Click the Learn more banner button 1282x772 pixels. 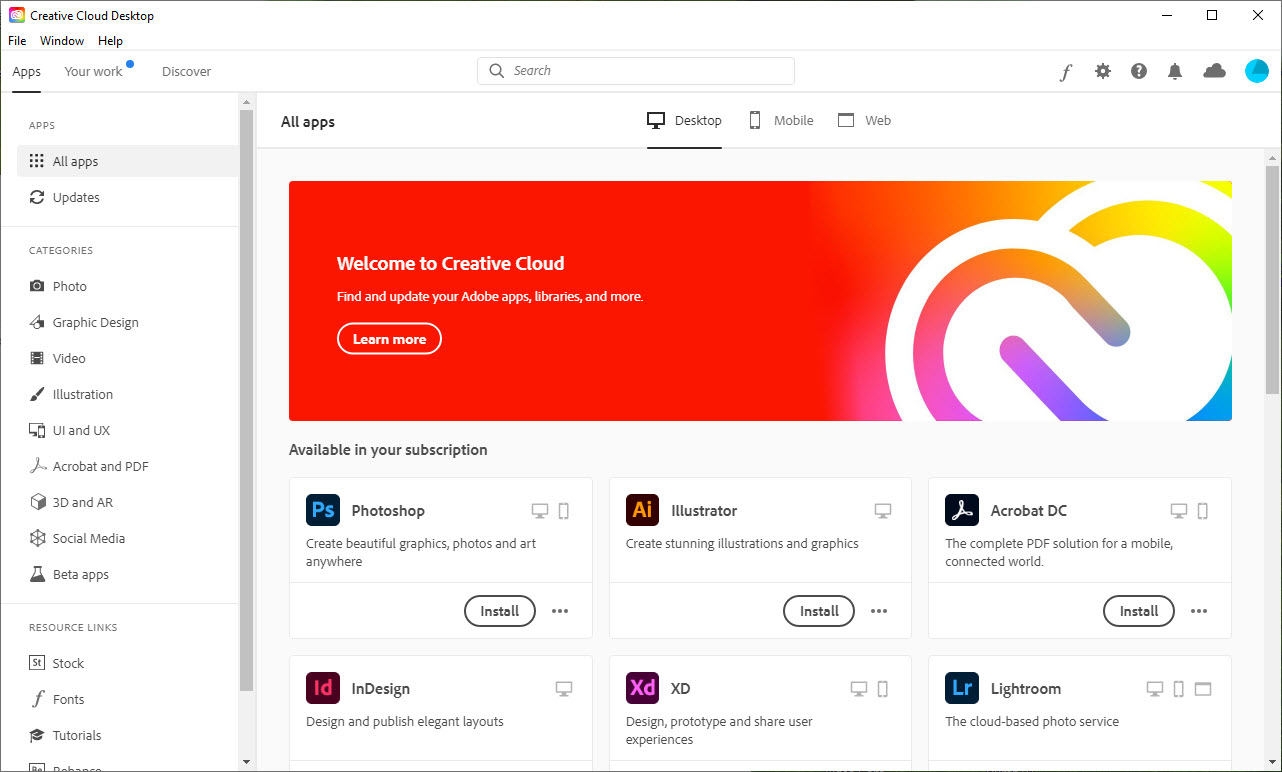[x=389, y=339]
